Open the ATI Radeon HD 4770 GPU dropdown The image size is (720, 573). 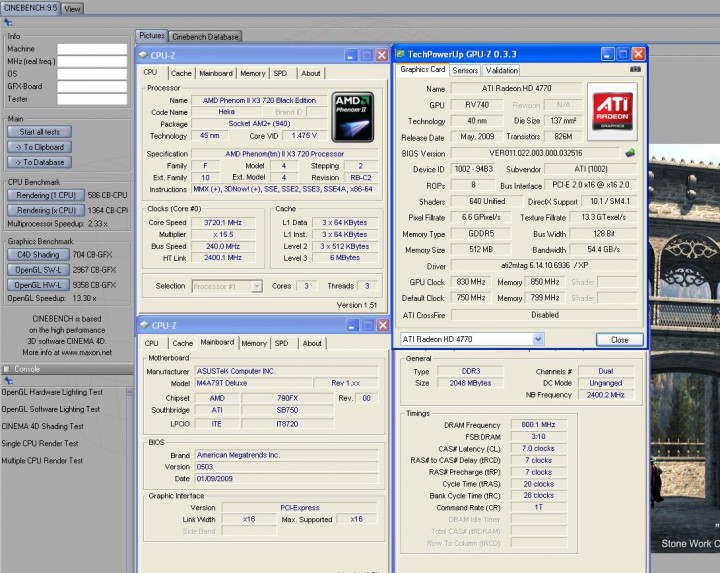tap(538, 339)
